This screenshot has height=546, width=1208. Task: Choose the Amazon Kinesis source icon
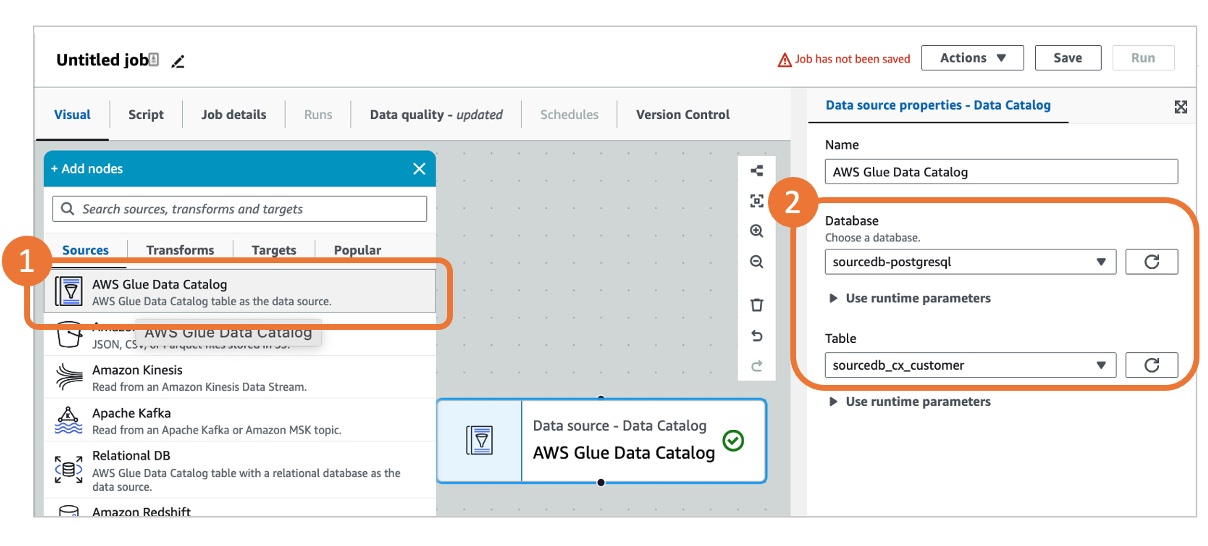click(68, 377)
